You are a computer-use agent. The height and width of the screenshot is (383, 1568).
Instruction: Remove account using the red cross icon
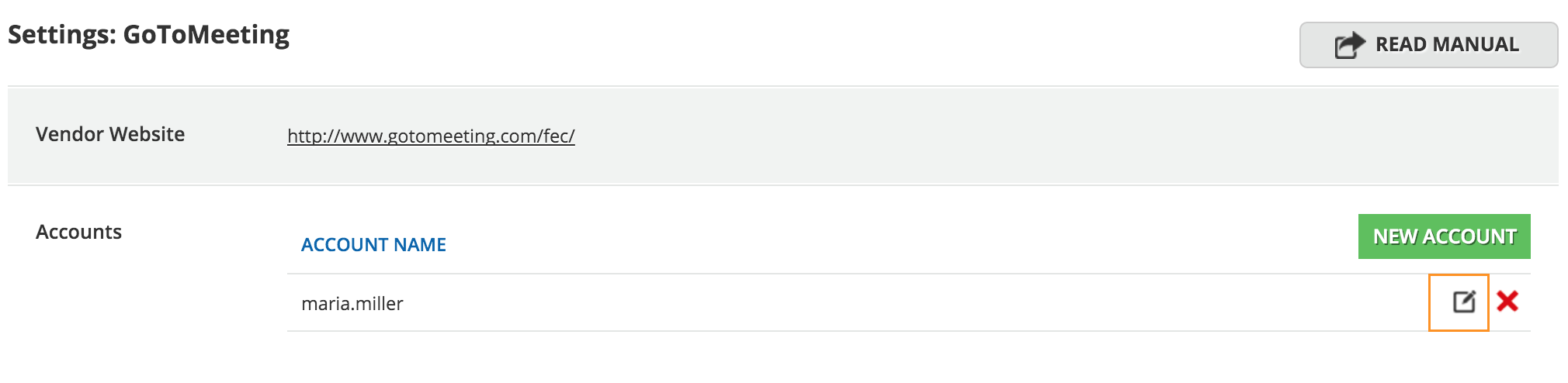[x=1507, y=301]
